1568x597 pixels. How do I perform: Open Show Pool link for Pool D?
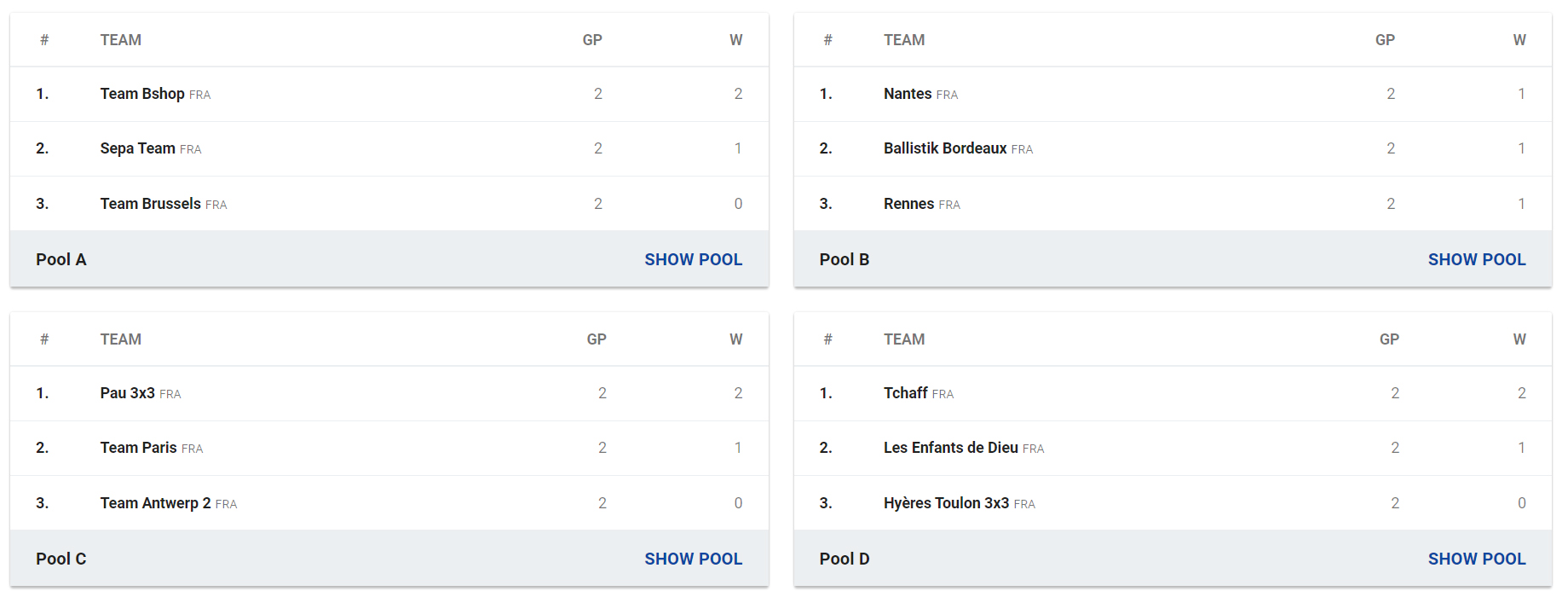click(x=1477, y=559)
